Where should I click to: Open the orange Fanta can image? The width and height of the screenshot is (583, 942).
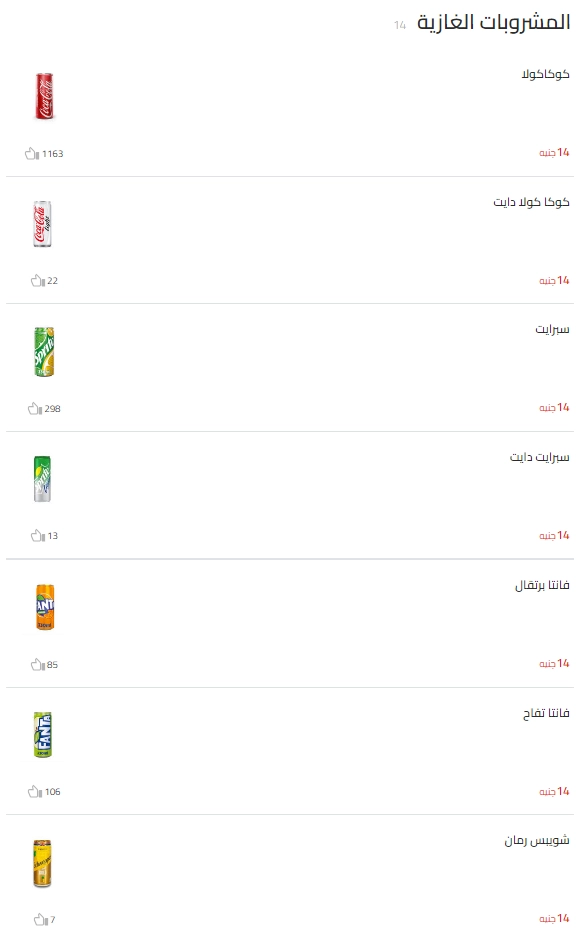click(x=44, y=607)
